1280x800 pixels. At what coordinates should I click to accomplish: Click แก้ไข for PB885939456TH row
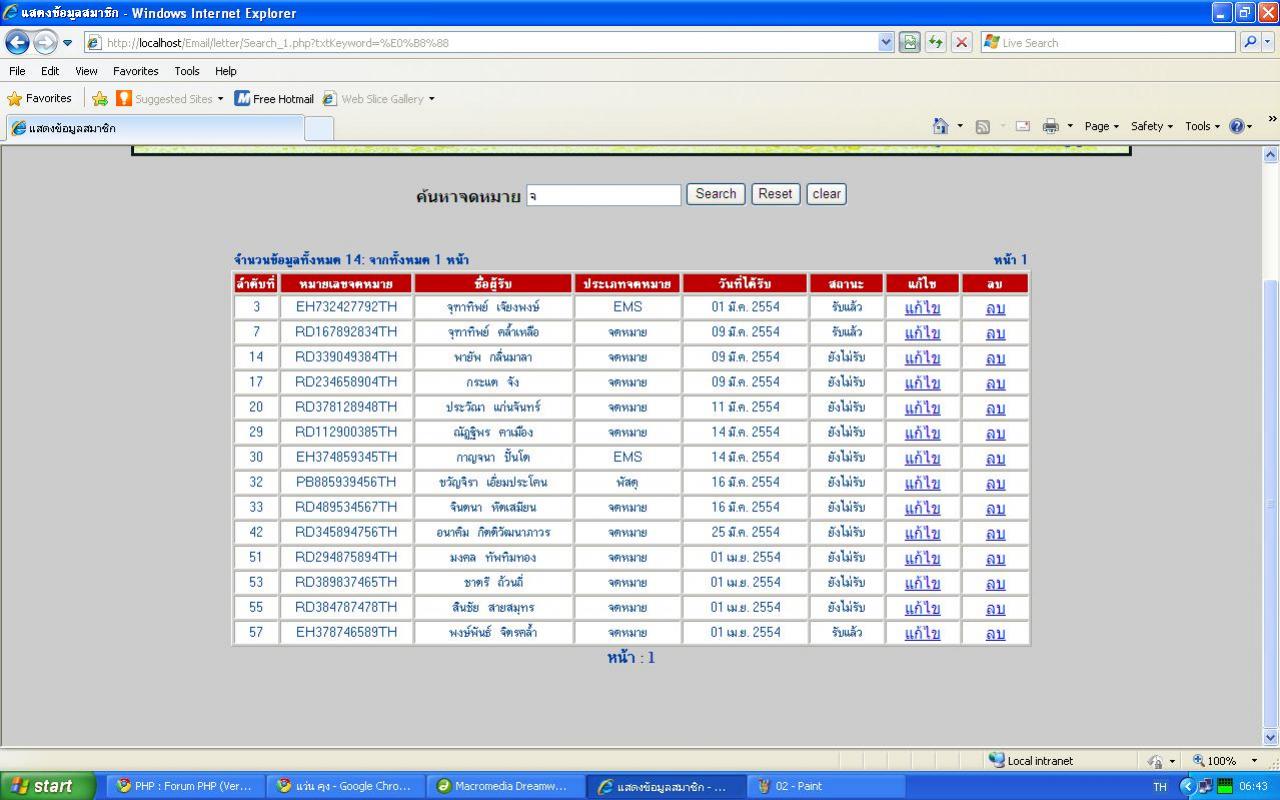[x=922, y=483]
